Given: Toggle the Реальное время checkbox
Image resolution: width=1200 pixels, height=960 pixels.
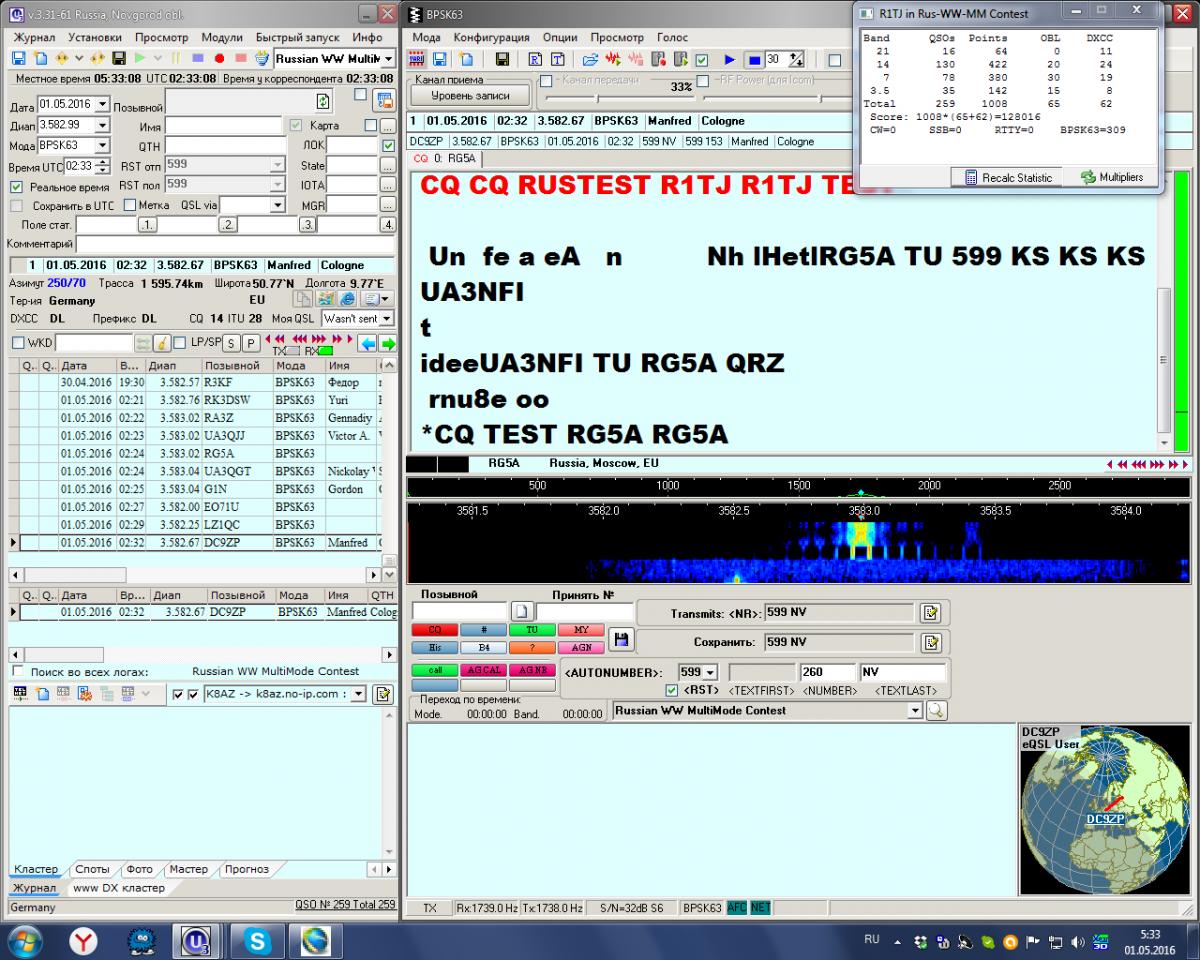Looking at the screenshot, I should click(16, 187).
